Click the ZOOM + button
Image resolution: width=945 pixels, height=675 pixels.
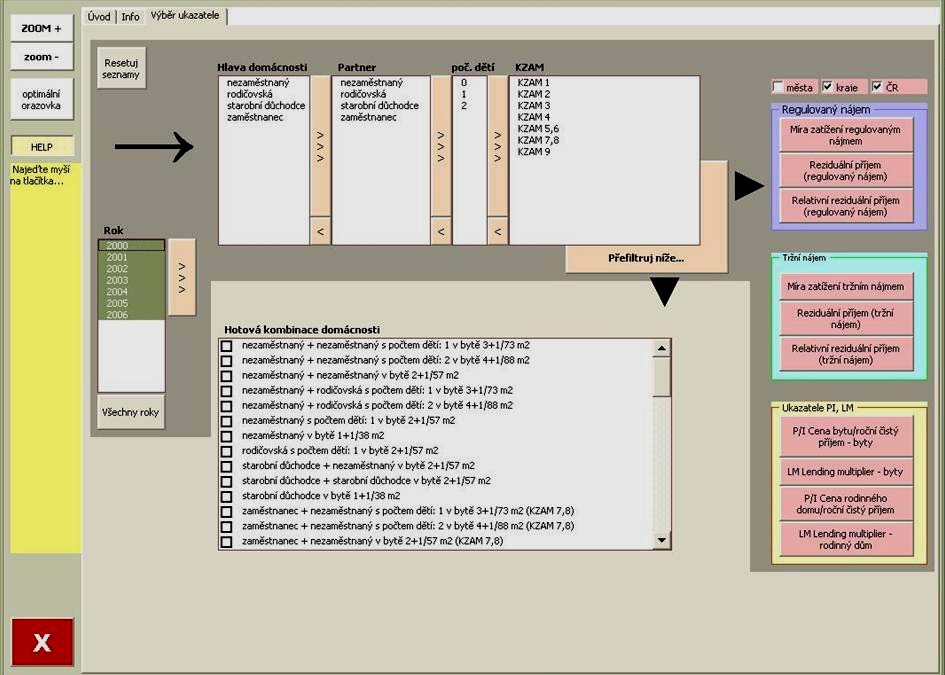(41, 28)
